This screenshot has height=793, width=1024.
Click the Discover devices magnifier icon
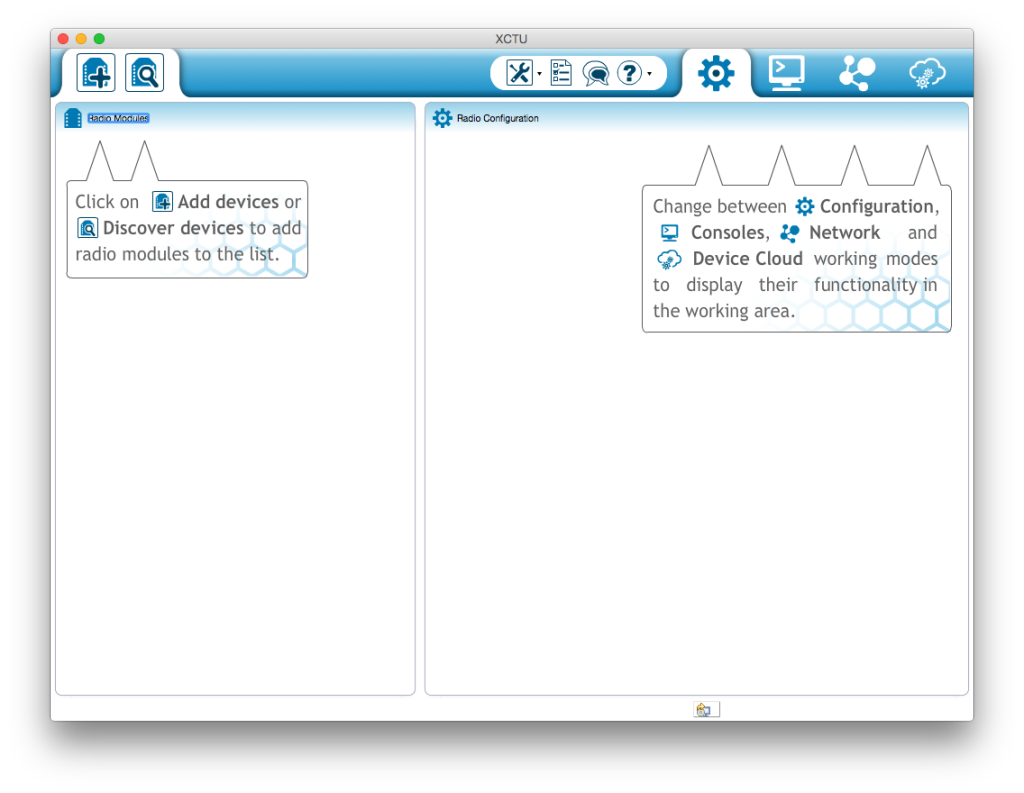pos(144,73)
